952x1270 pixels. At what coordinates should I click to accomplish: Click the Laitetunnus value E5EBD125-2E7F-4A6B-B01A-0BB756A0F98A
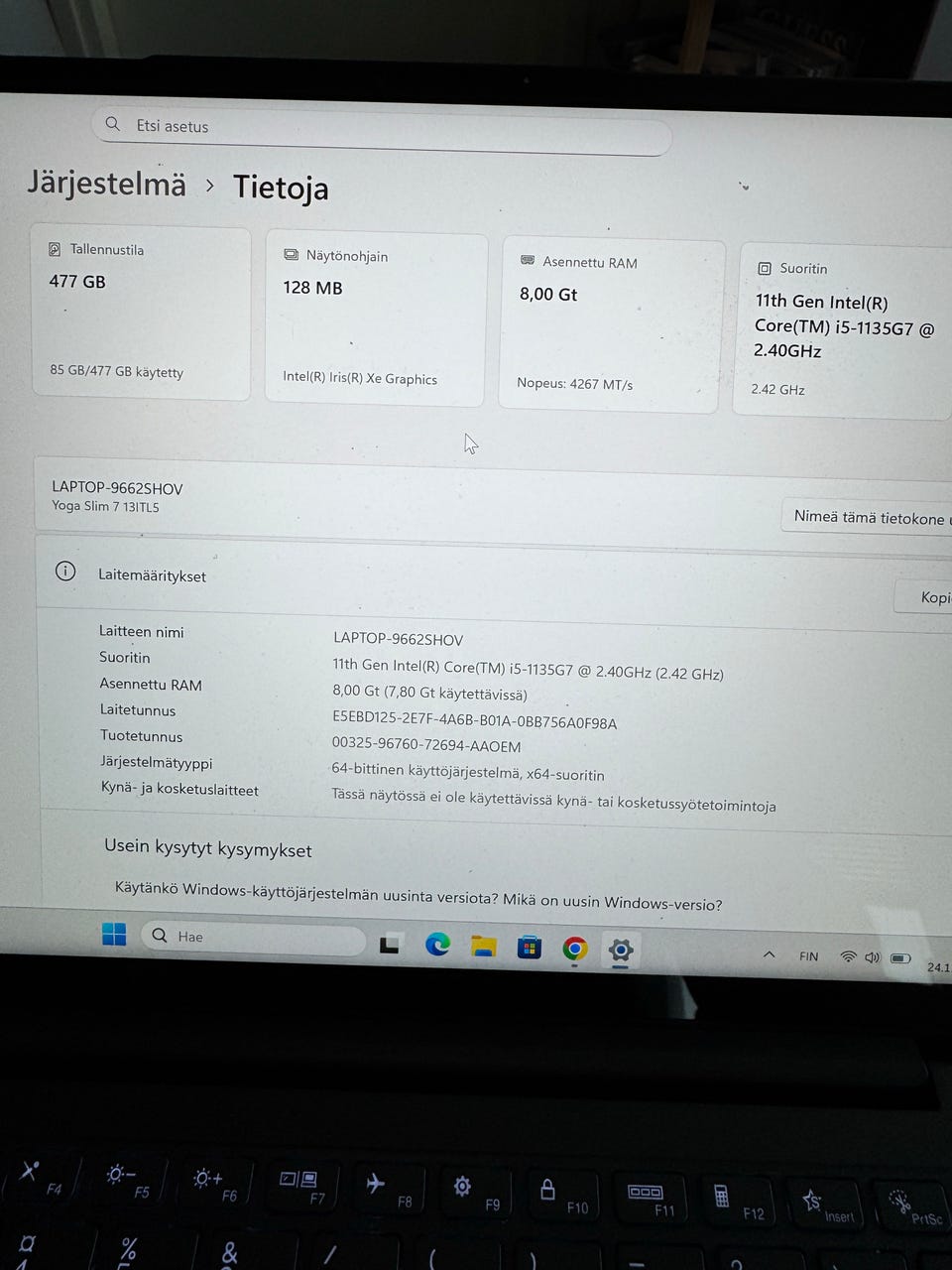[x=474, y=722]
